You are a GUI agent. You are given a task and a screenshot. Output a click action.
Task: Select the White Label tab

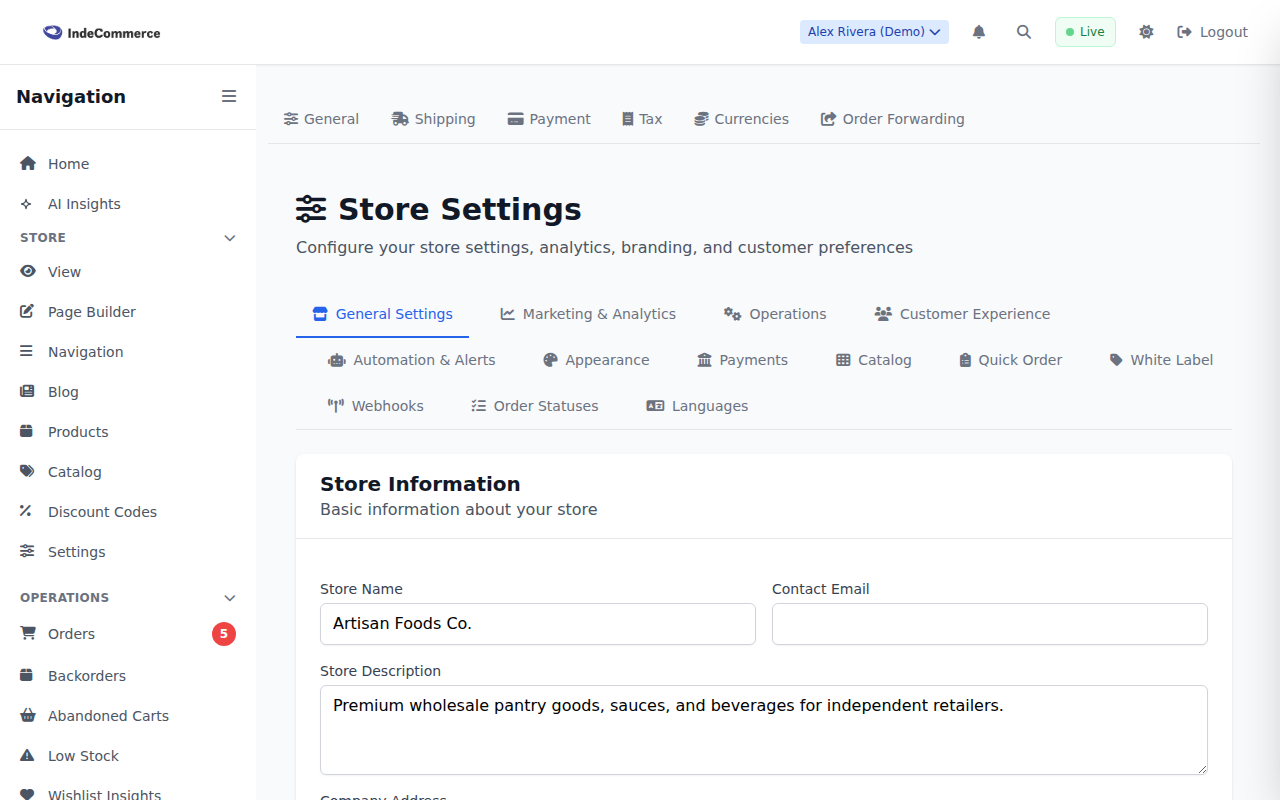[1161, 360]
